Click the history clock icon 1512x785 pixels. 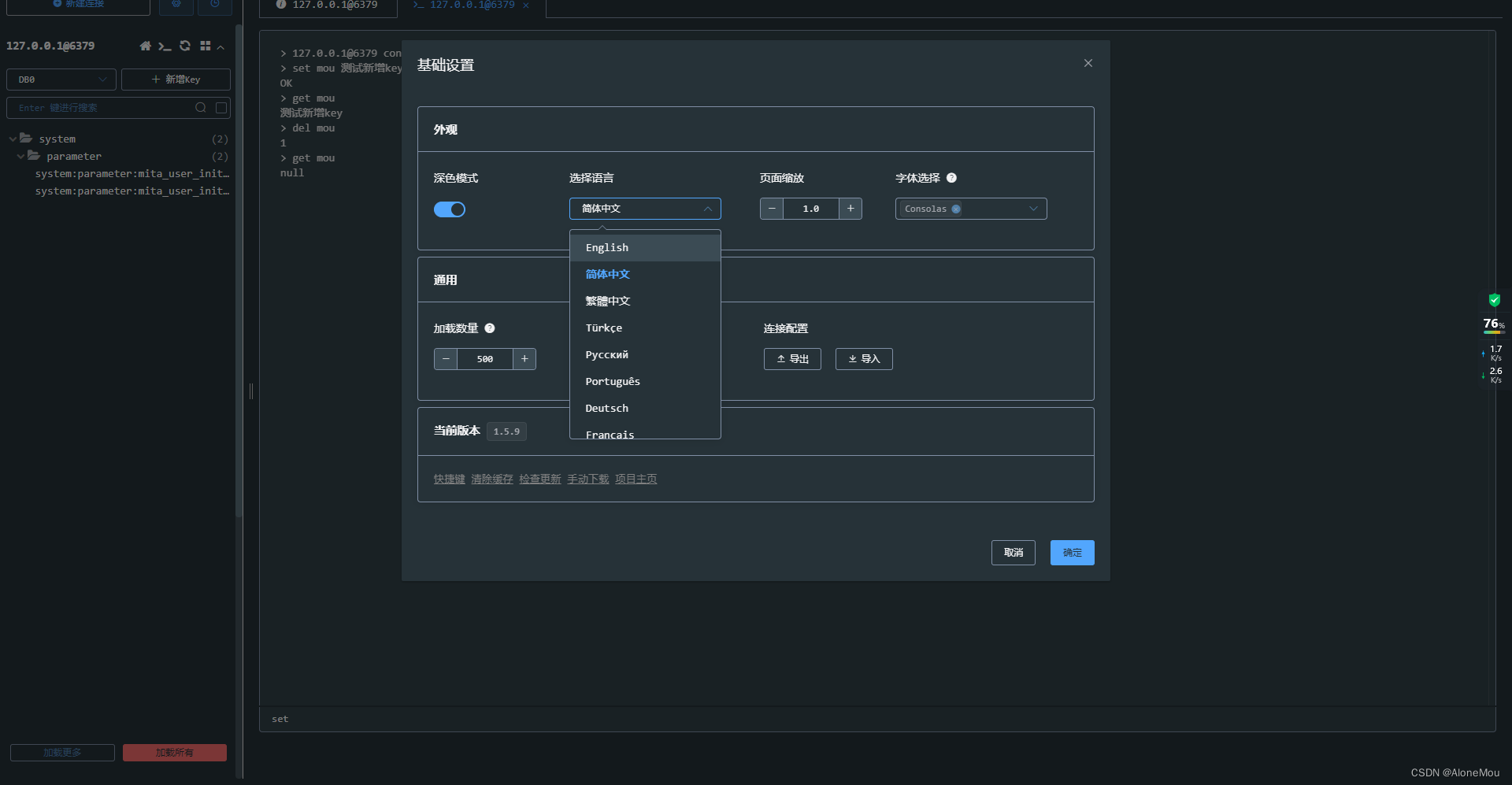point(214,5)
